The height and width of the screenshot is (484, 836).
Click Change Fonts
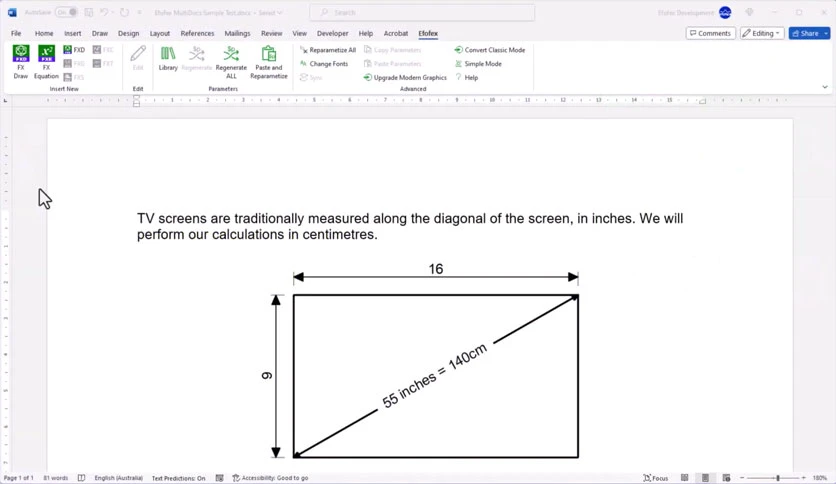coord(324,63)
